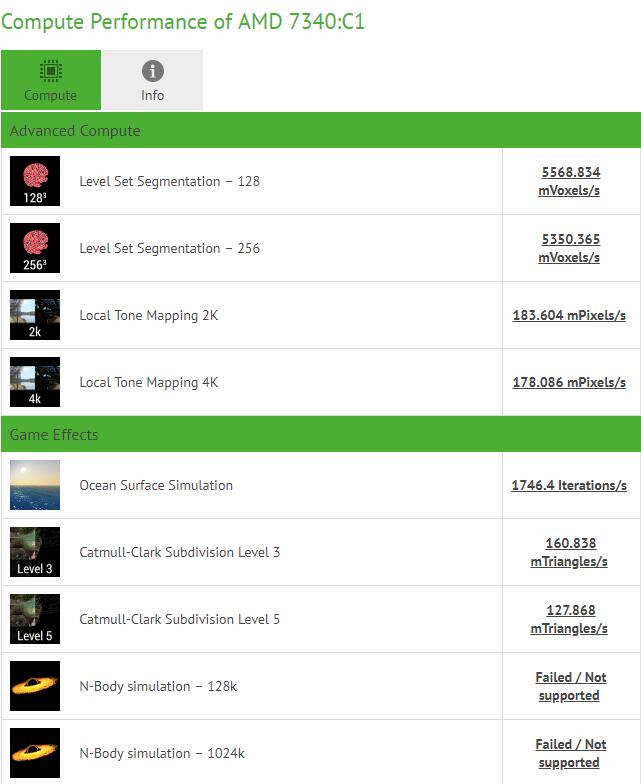Viewport: 641px width, 784px height.
Task: Click the Catmull-Clark Level 5 icon
Action: pyautogui.click(x=35, y=619)
